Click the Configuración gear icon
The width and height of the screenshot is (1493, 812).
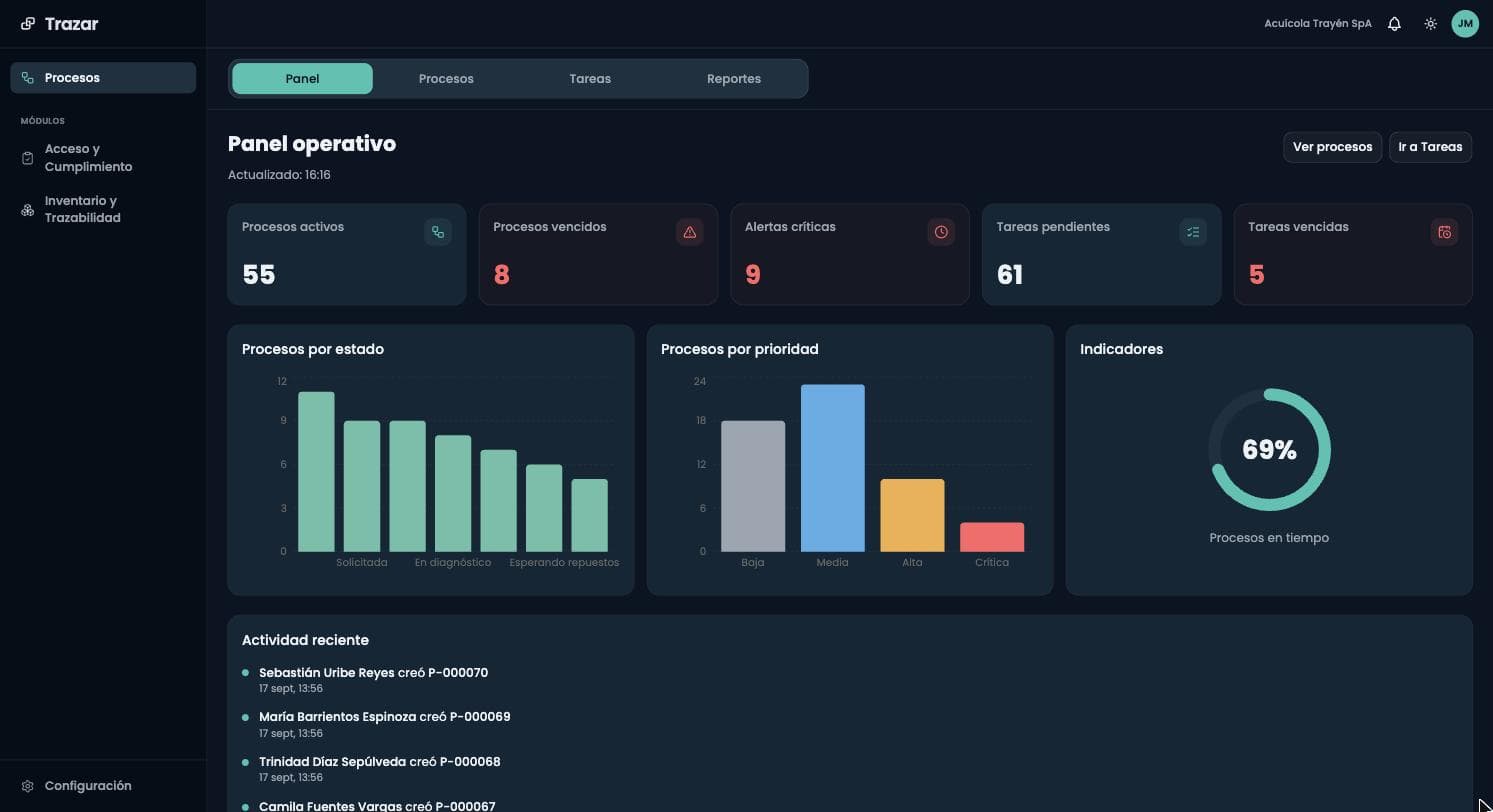28,786
